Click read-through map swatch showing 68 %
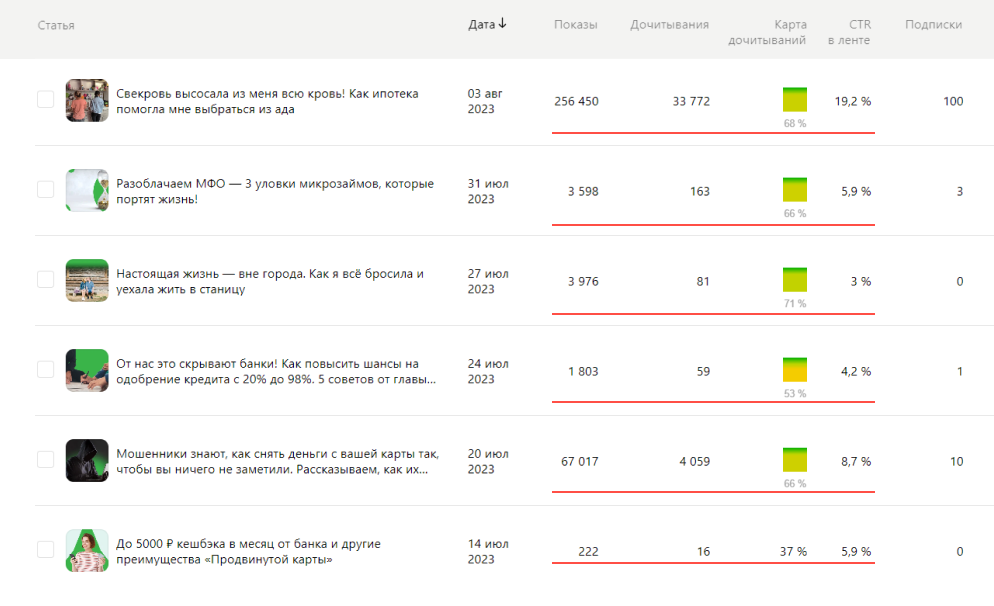Image resolution: width=994 pixels, height=606 pixels. click(x=794, y=100)
